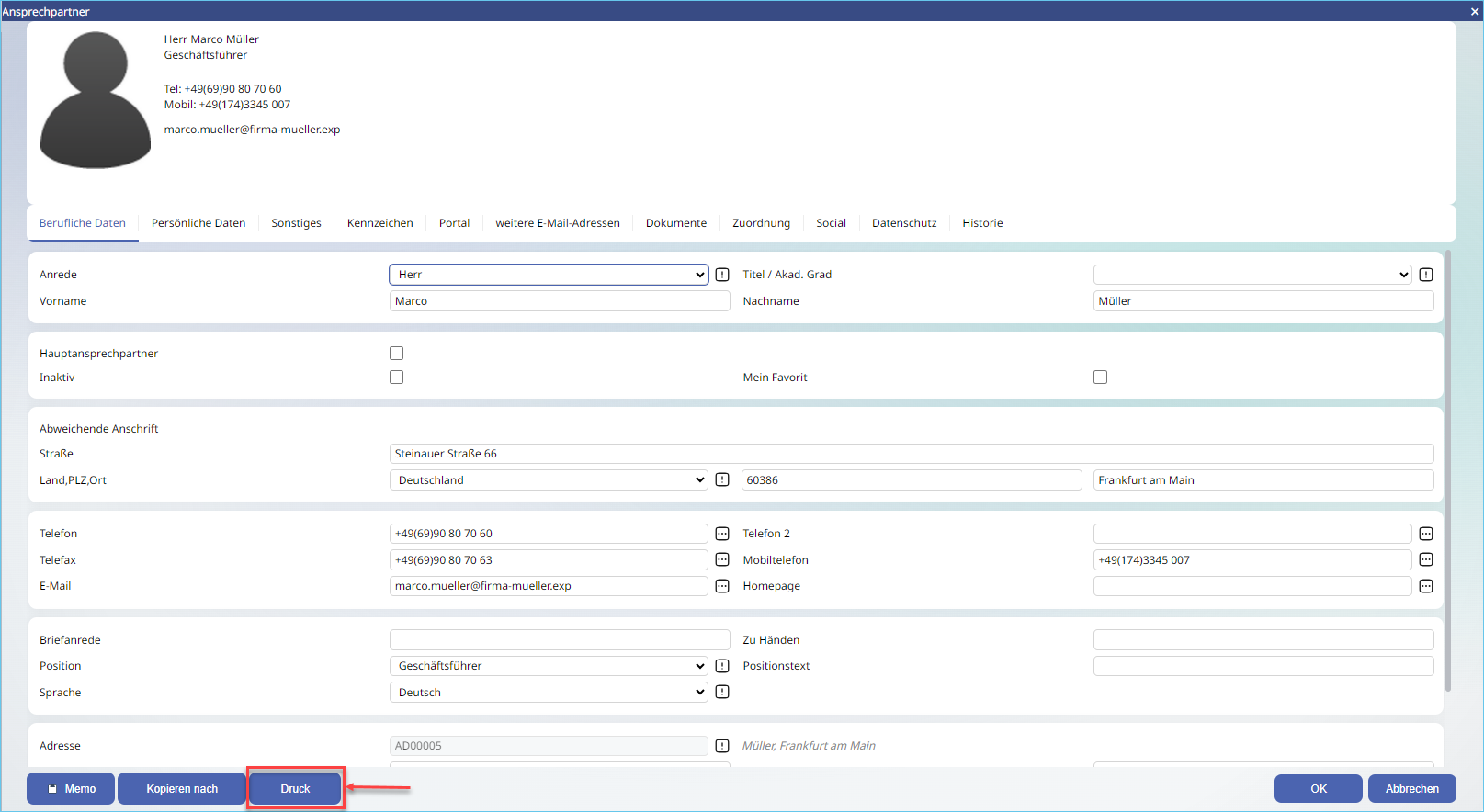
Task: Open the ellipsis button beside Telefon 2 field
Action: (x=1426, y=534)
